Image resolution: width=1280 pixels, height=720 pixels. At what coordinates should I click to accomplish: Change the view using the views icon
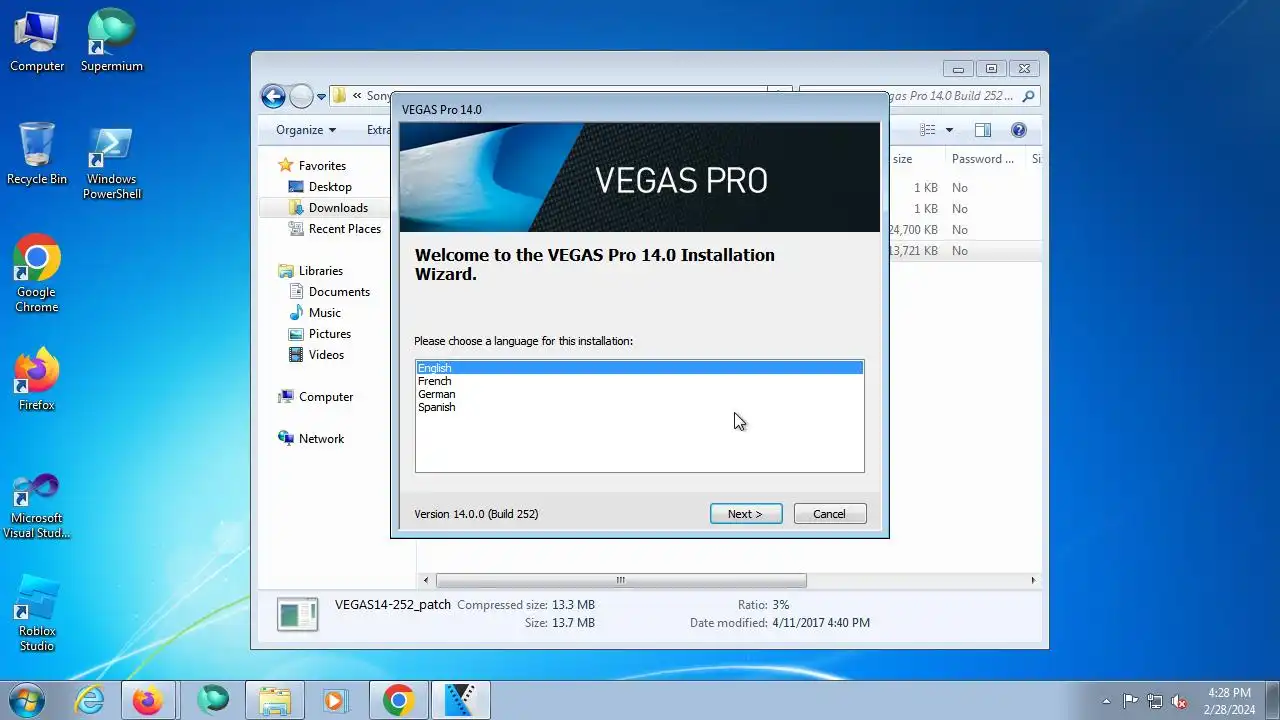[928, 130]
